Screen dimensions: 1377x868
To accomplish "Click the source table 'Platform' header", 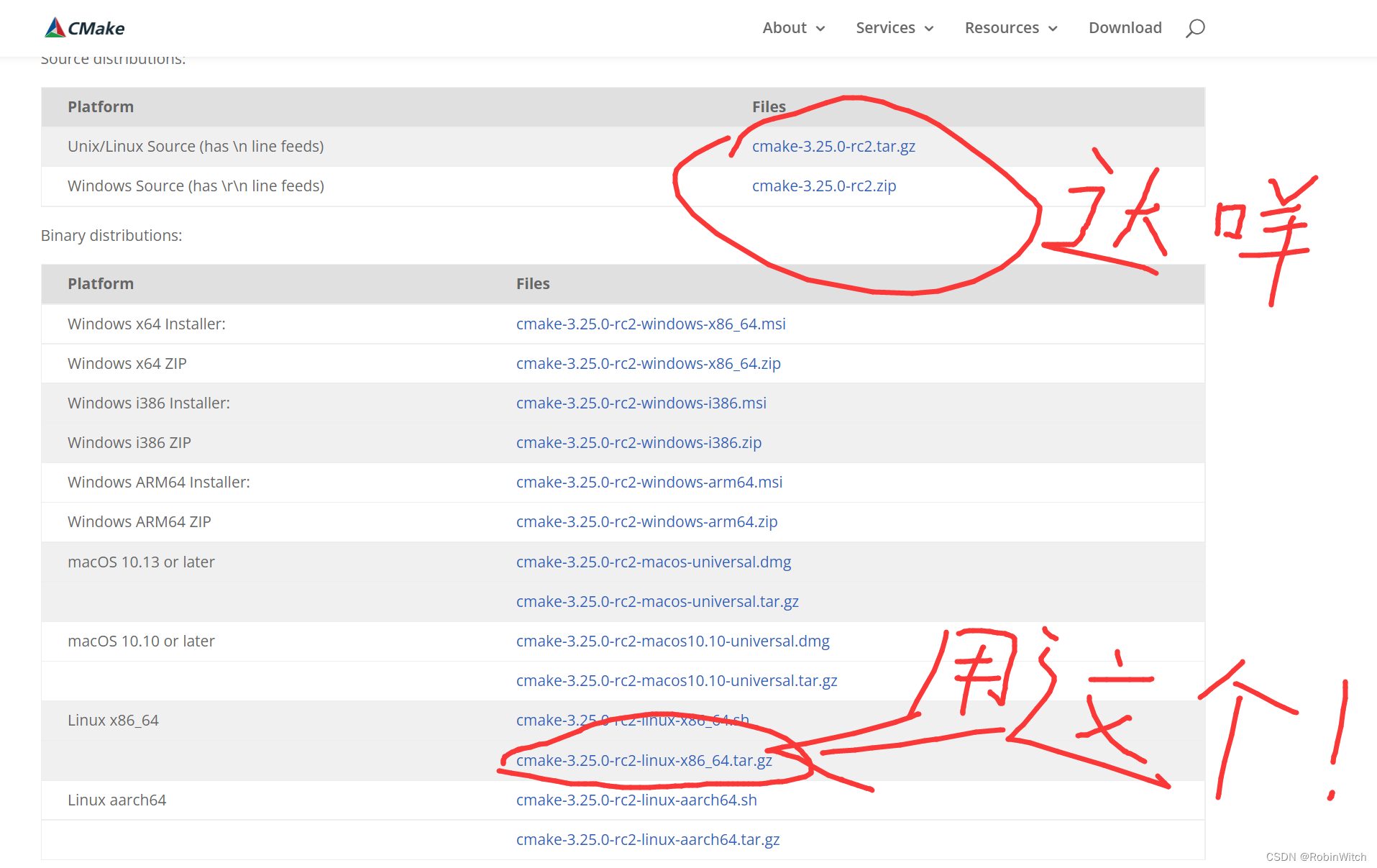I will click(101, 107).
